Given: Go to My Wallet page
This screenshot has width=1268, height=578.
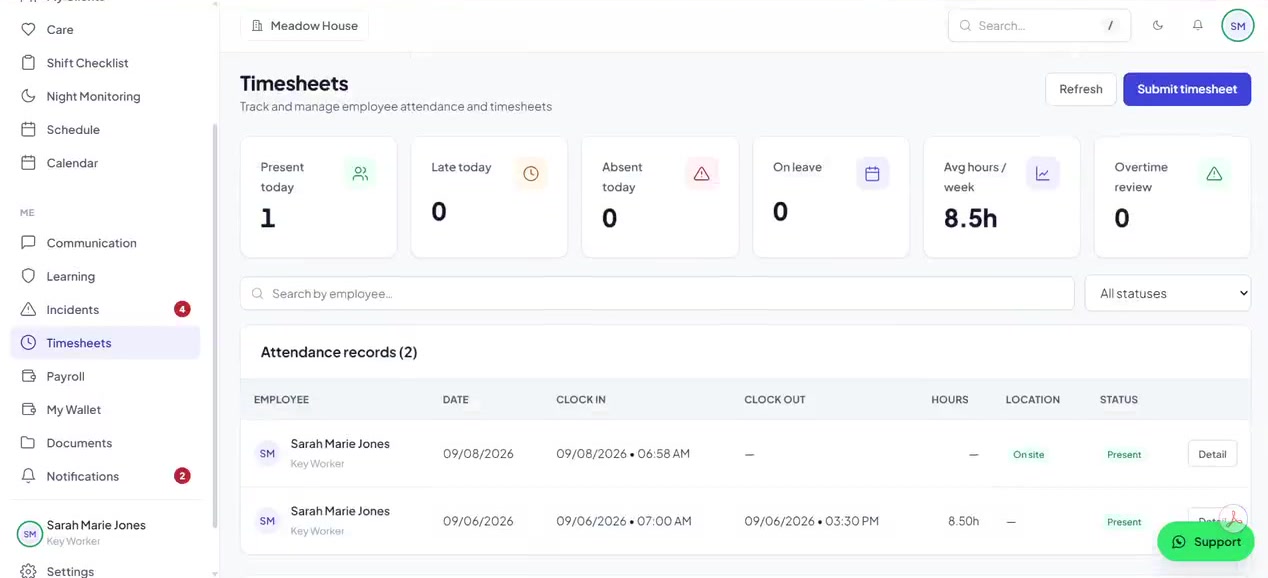Looking at the screenshot, I should click(x=105, y=410).
